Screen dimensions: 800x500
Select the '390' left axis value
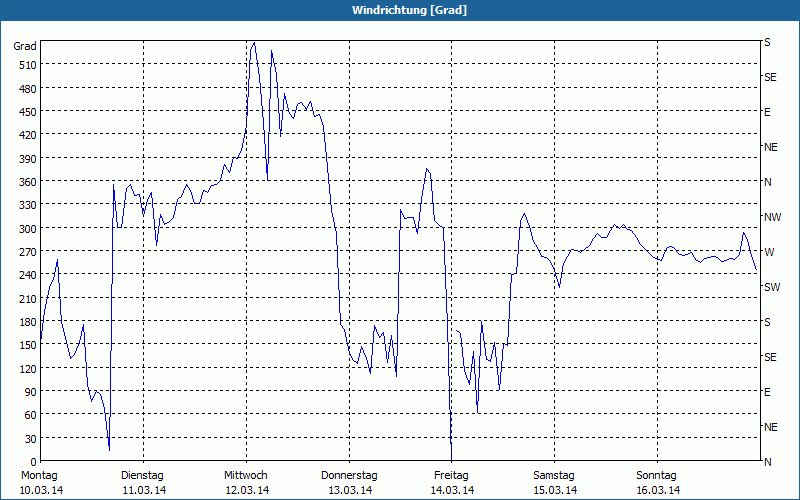click(28, 159)
